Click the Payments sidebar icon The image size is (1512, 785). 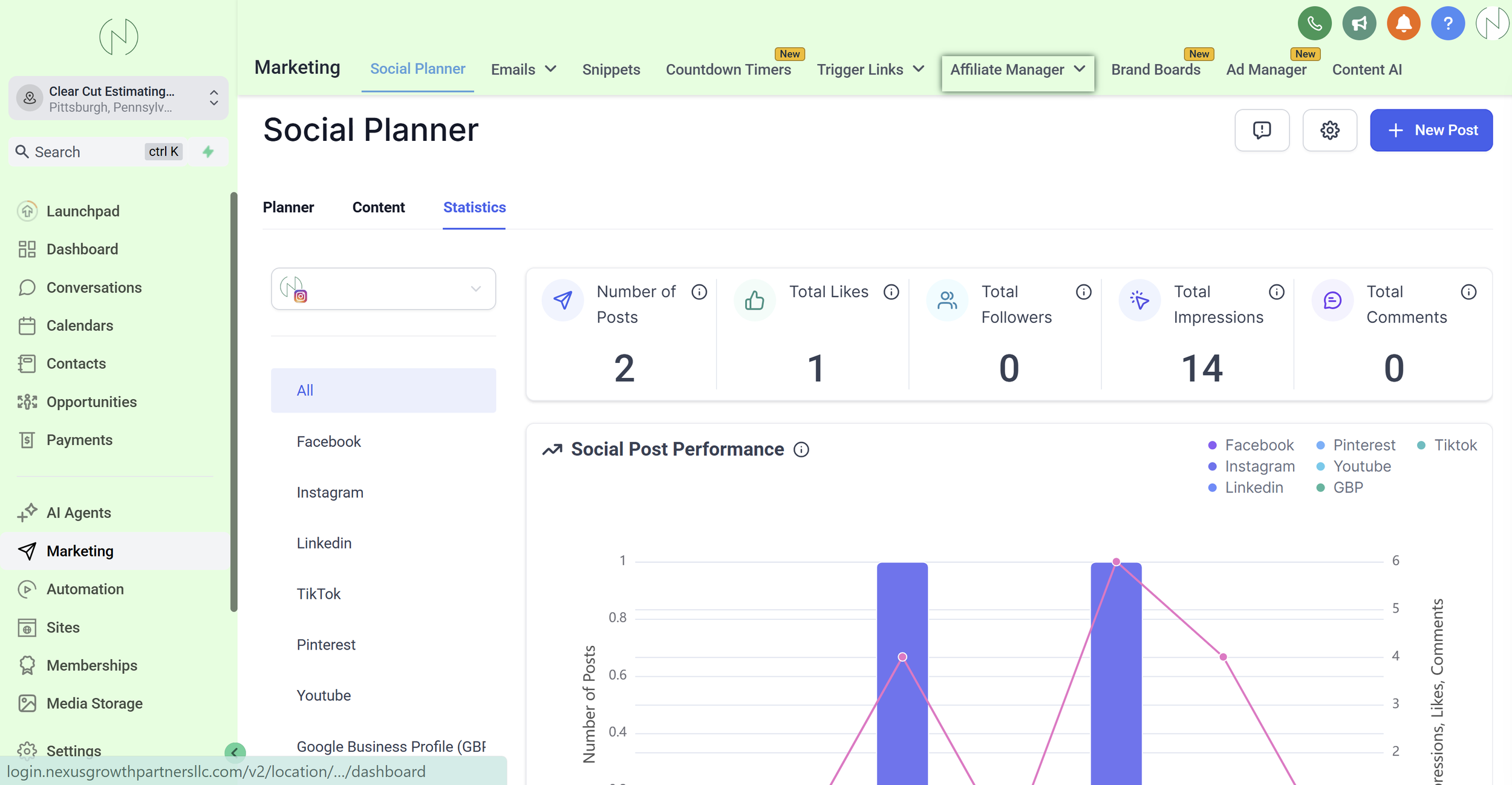coord(27,440)
